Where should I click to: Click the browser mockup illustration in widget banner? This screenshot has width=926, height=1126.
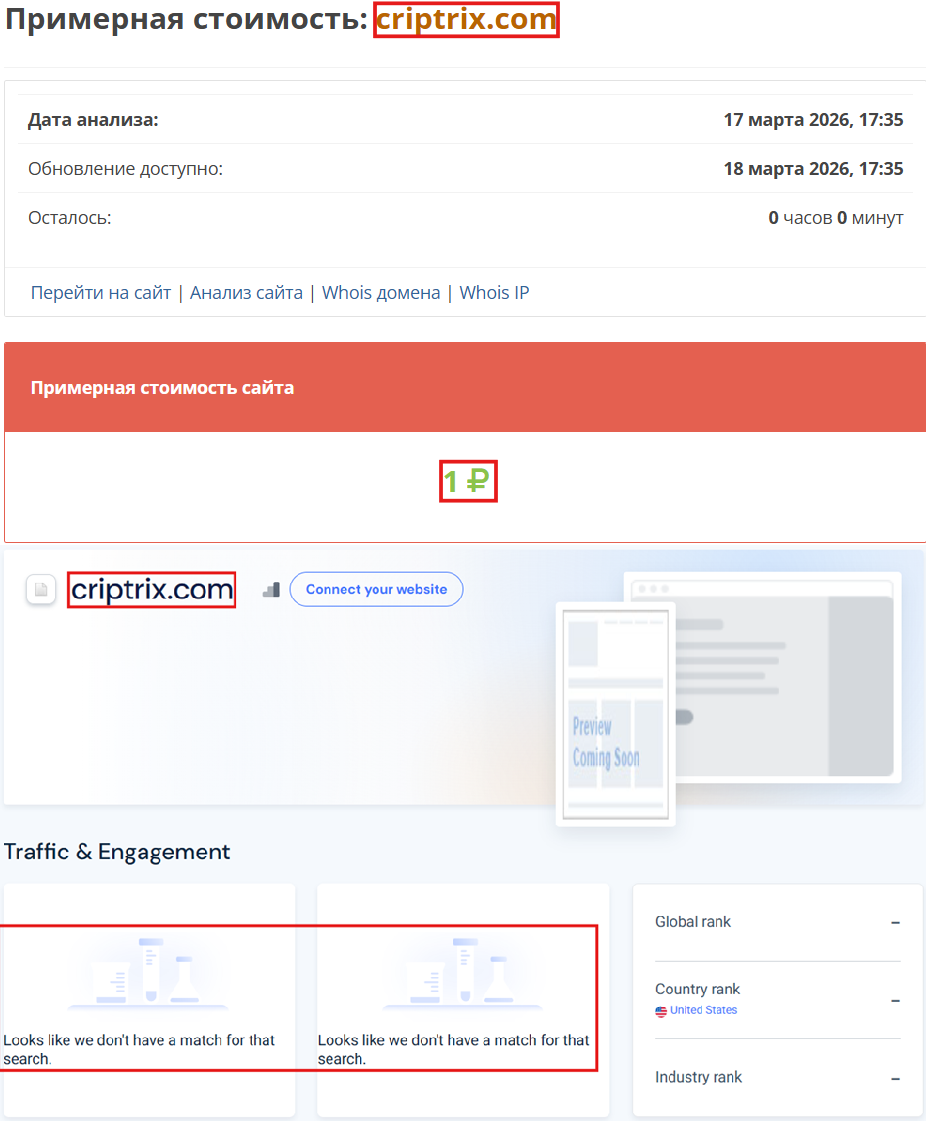coord(762,675)
